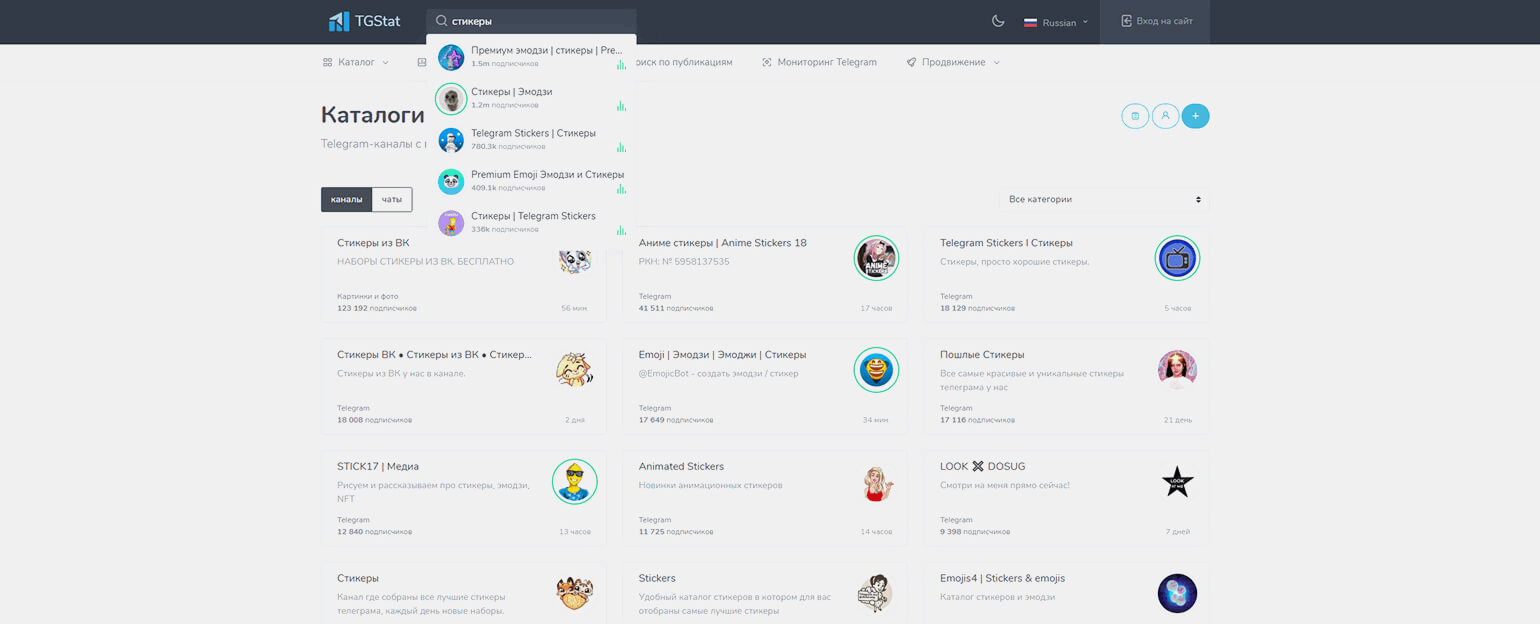Viewport: 1540px width, 624px height.
Task: Click LOOK DOSUG black star avatar
Action: [x=1177, y=482]
